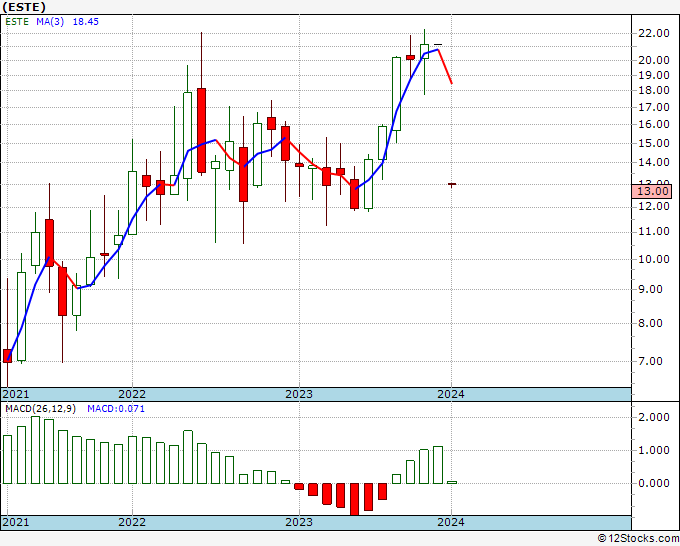
Task: Click the 16.00 price axis label
Action: (654, 124)
